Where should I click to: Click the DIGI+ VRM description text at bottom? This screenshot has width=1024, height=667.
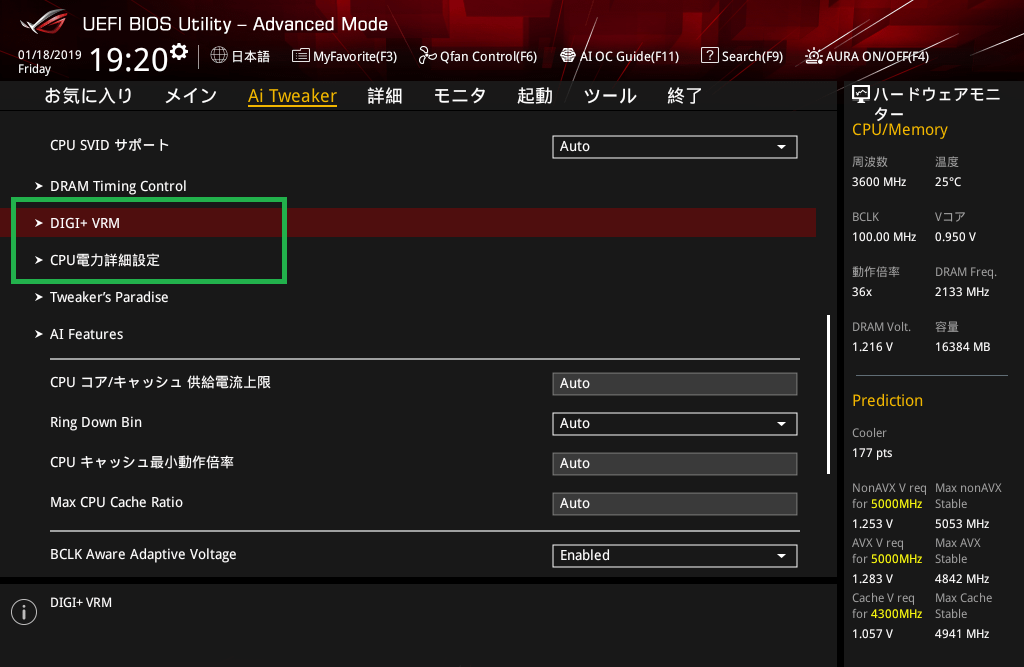[81, 602]
